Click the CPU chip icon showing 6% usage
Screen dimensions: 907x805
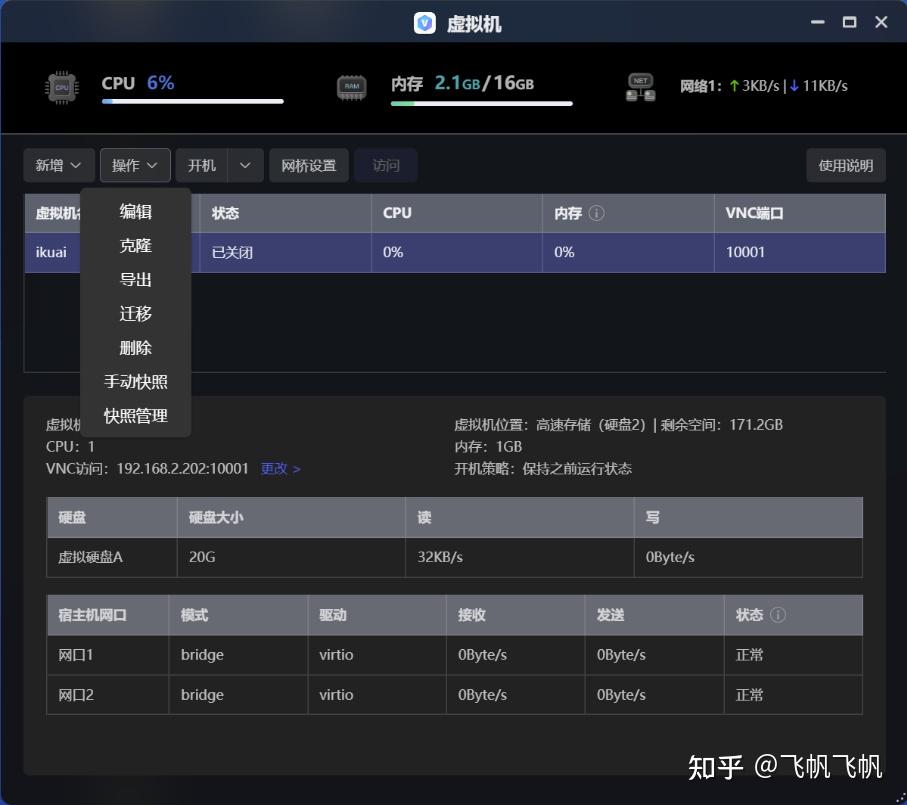(62, 87)
